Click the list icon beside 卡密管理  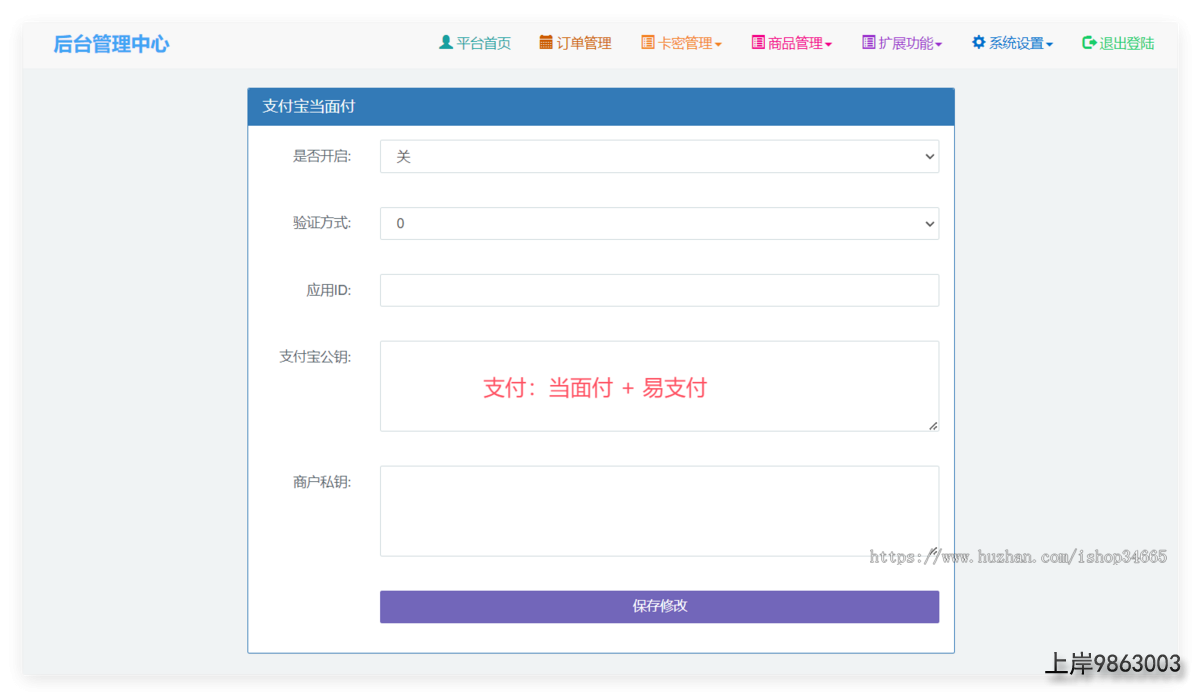pos(648,43)
